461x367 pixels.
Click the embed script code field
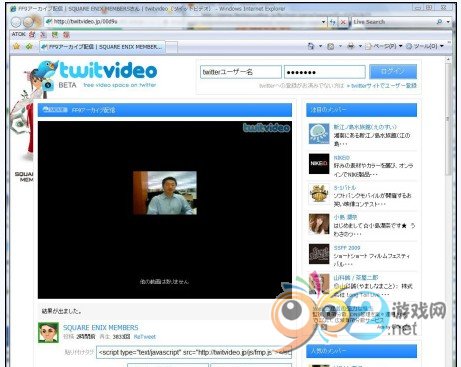194,352
